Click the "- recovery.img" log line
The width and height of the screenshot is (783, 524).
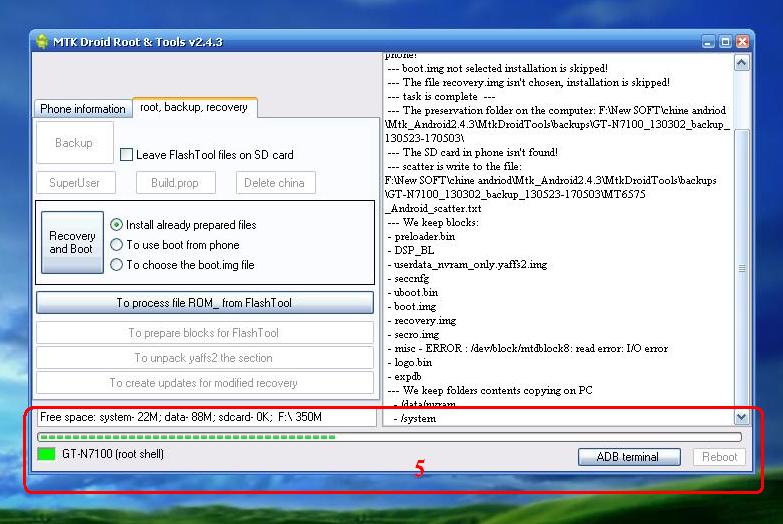pyautogui.click(x=422, y=320)
